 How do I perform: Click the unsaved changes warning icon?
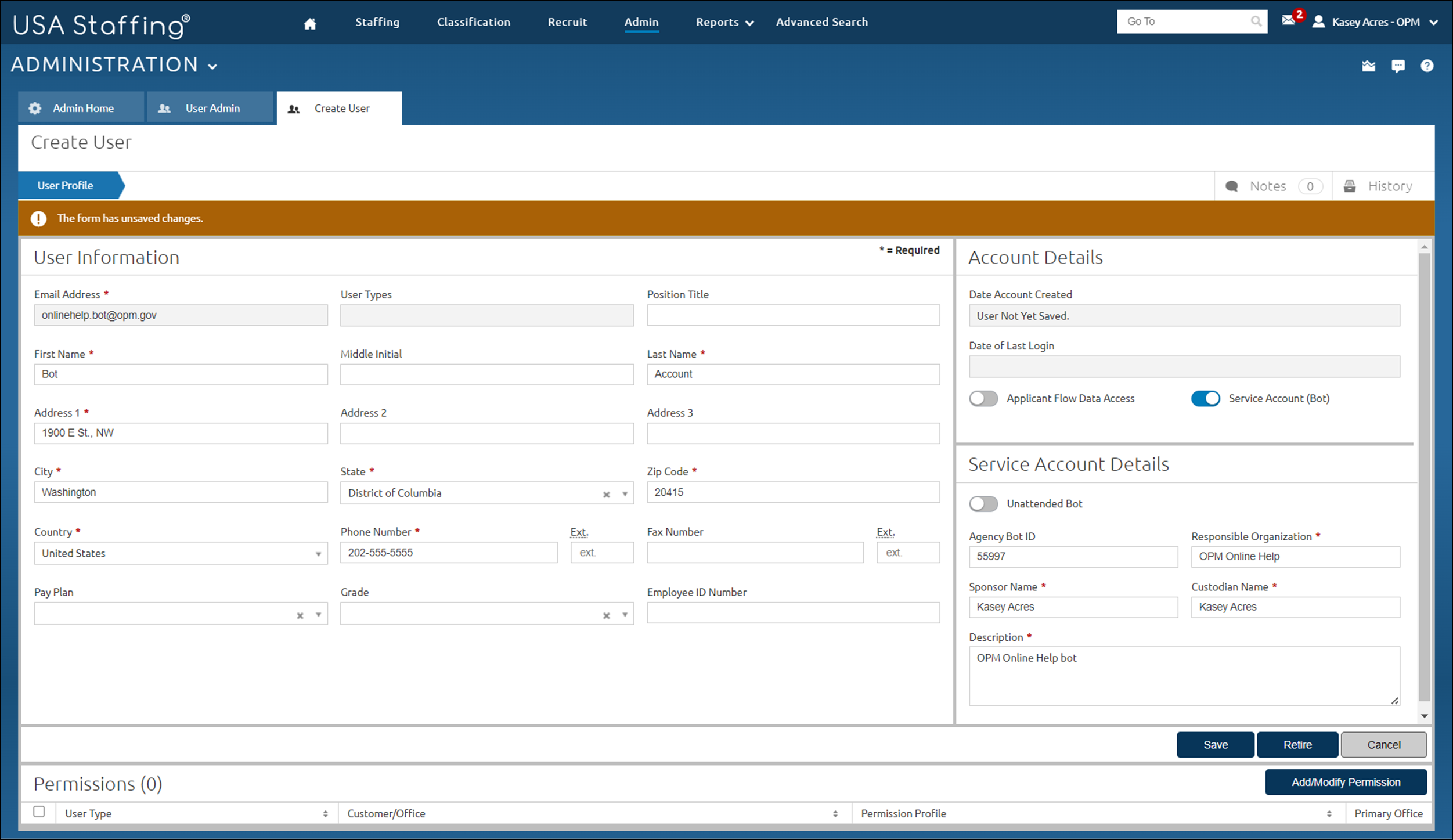pyautogui.click(x=38, y=218)
